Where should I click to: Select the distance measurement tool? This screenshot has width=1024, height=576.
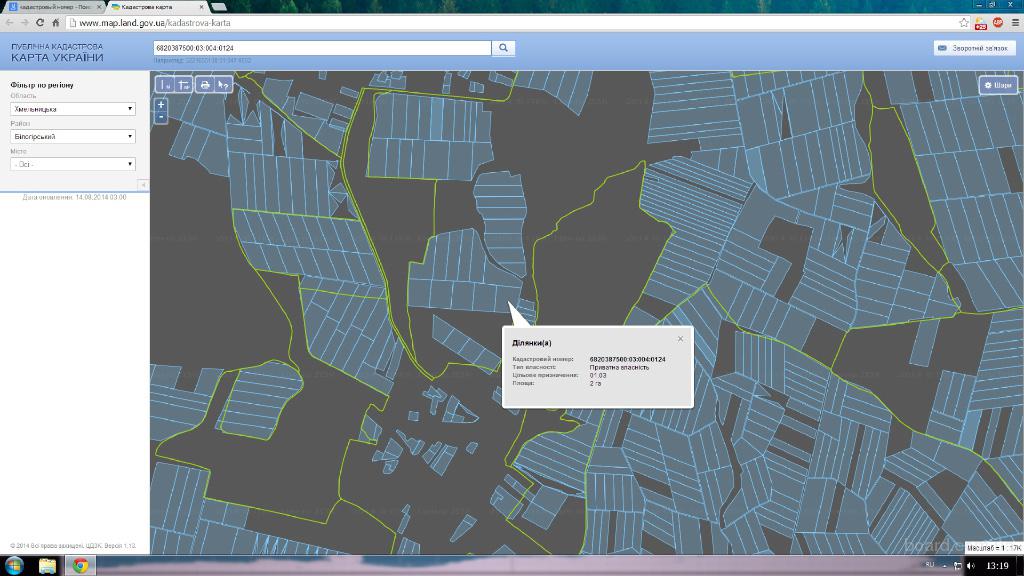[166, 85]
